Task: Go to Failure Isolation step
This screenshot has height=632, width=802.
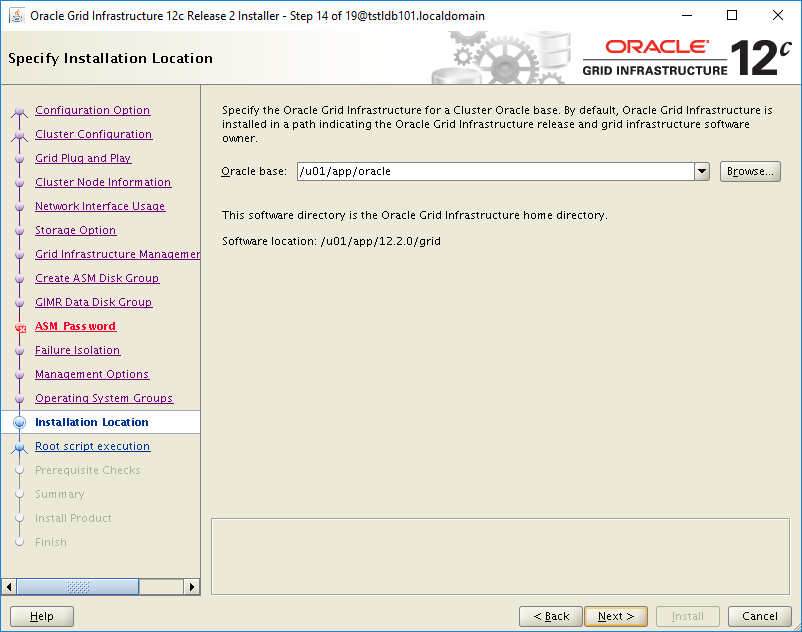Action: [78, 350]
